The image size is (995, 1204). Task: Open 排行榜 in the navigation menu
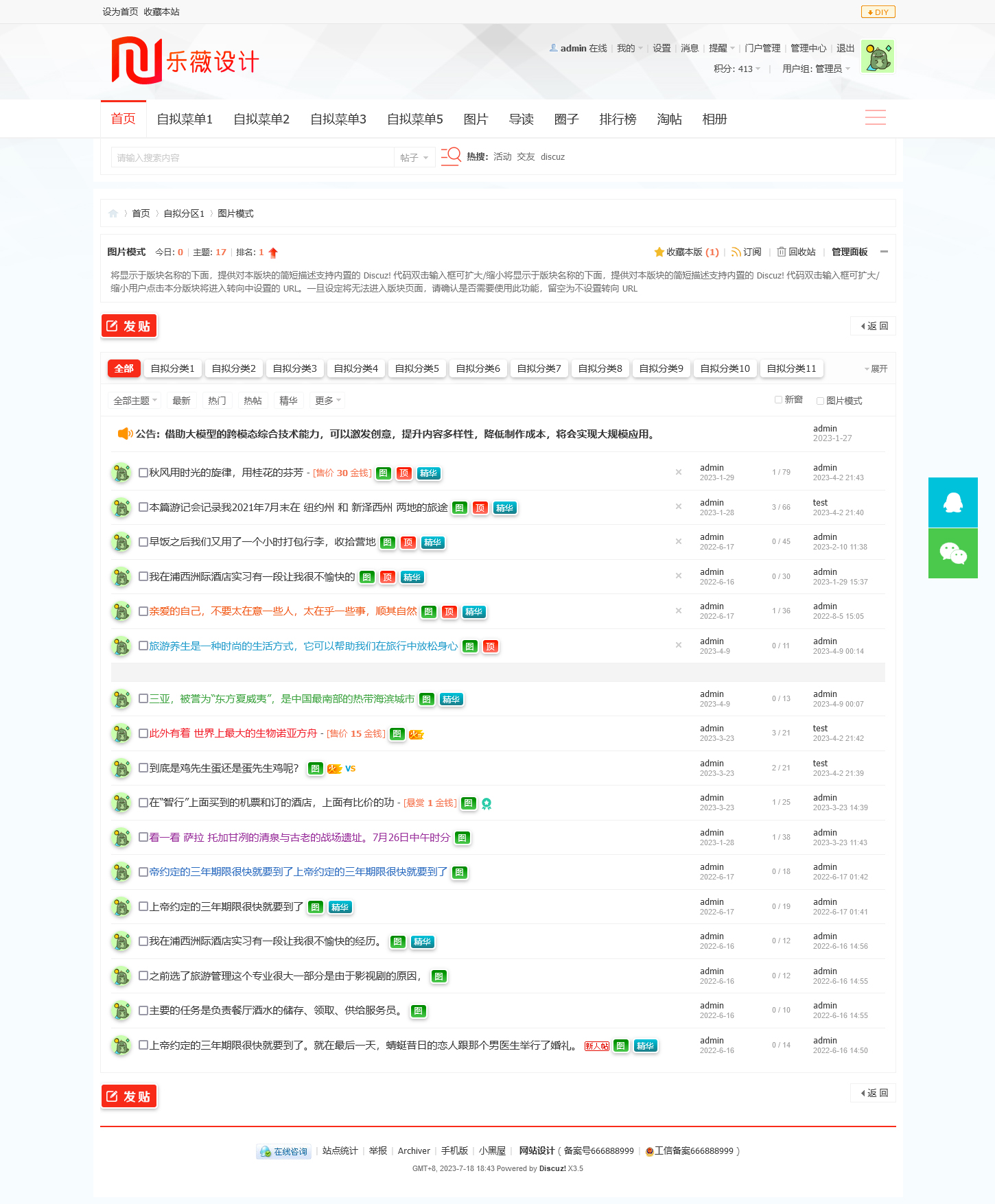pyautogui.click(x=618, y=119)
